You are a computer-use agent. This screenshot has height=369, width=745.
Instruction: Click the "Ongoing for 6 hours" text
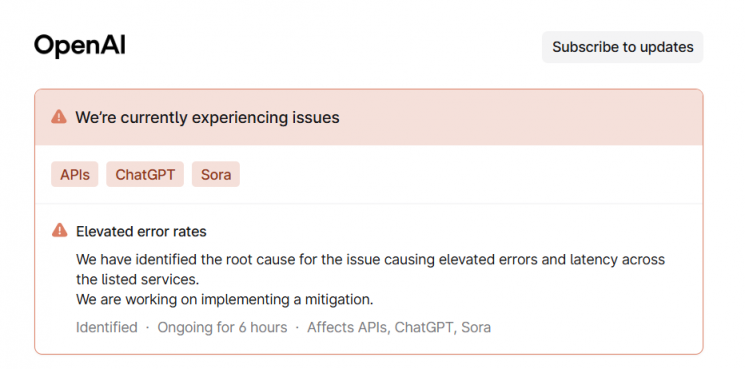[222, 327]
